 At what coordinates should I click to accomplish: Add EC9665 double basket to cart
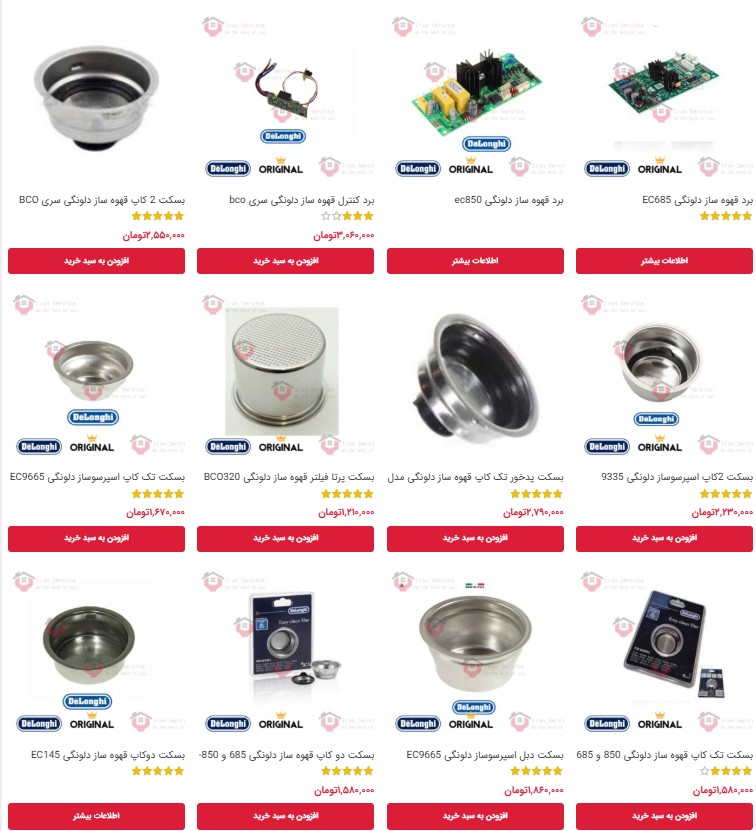point(475,816)
